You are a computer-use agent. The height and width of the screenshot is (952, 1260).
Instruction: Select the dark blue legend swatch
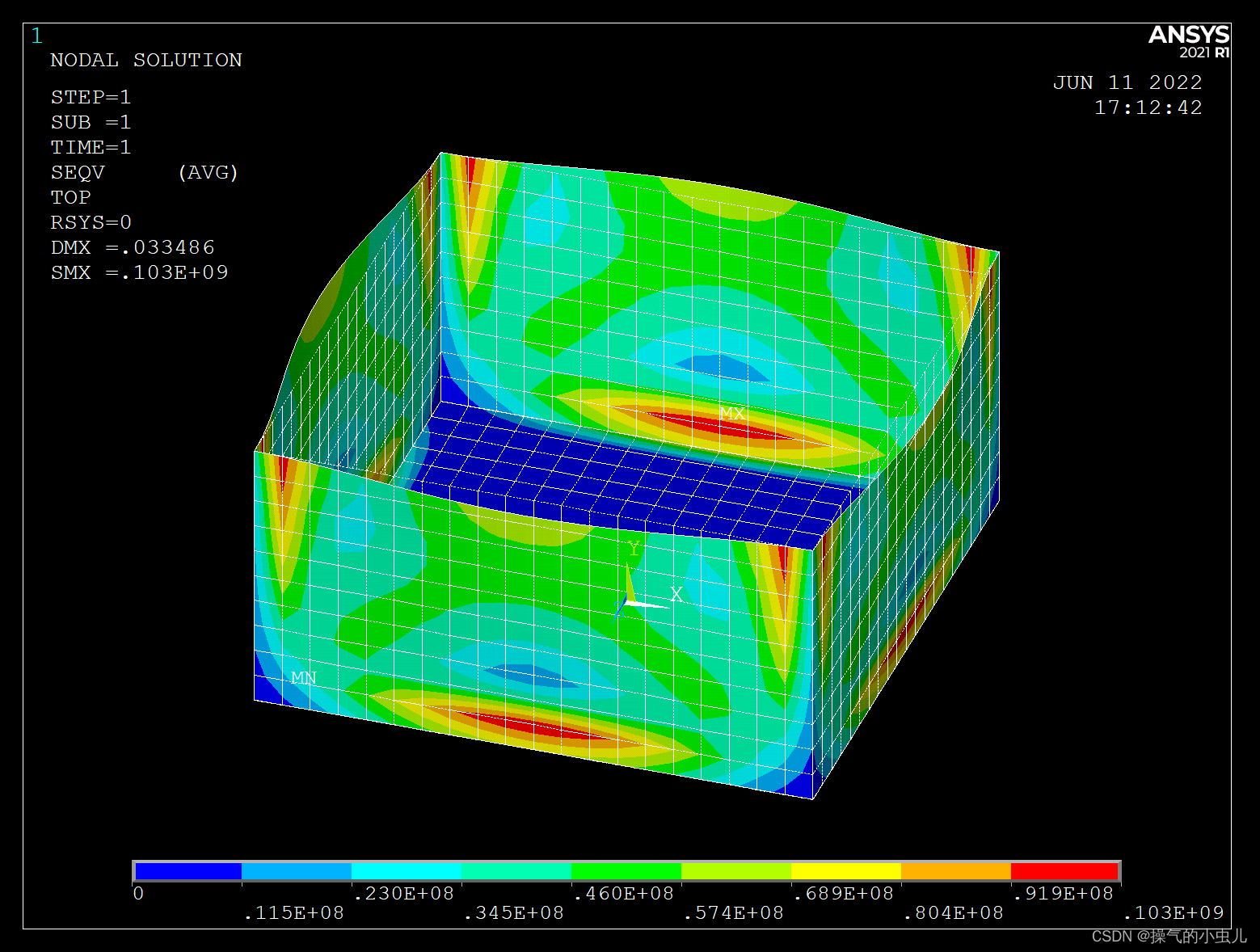(188, 871)
